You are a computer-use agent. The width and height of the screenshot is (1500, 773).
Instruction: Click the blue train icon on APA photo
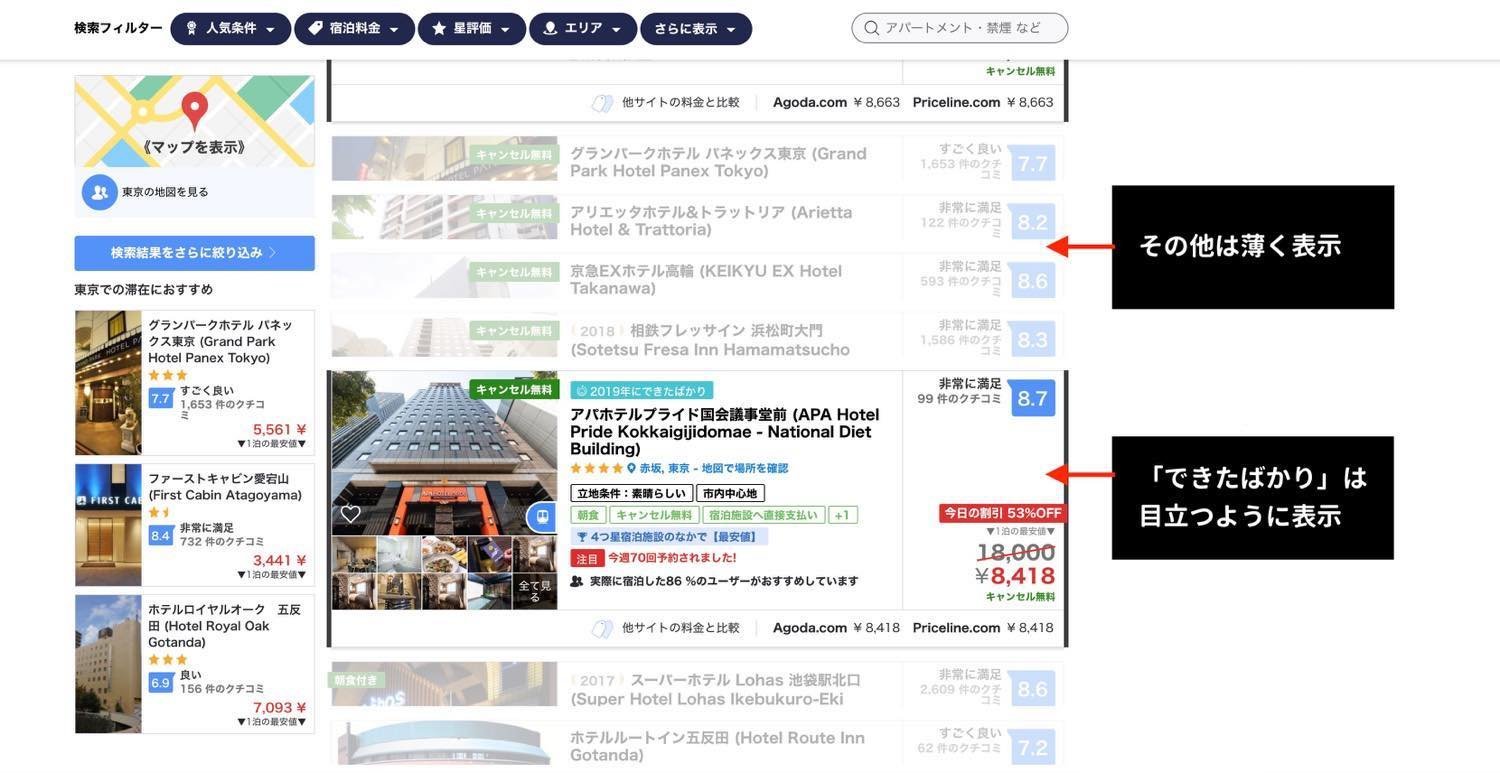(541, 517)
